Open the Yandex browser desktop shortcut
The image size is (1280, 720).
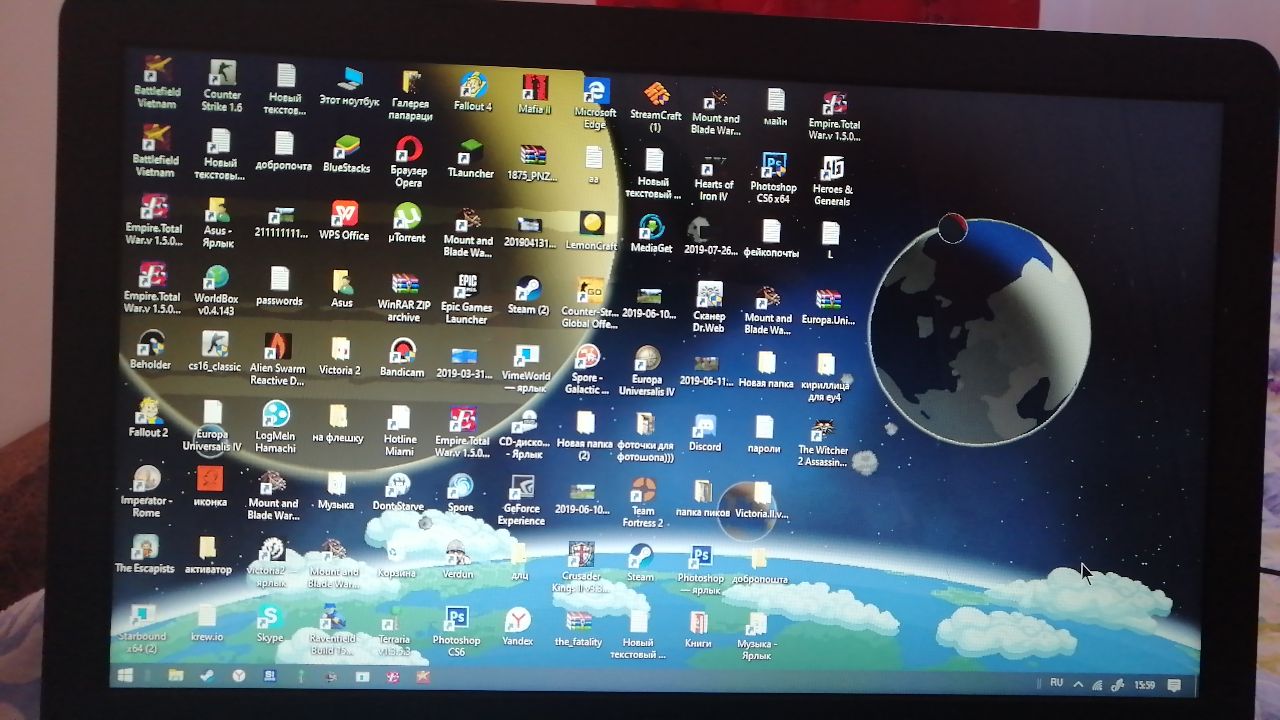518,627
